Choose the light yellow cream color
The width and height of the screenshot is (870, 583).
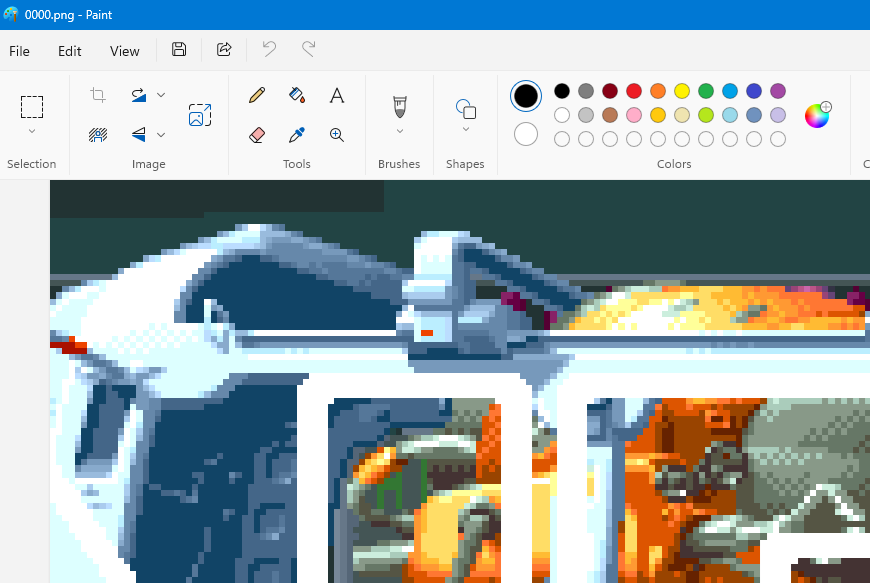tap(682, 115)
